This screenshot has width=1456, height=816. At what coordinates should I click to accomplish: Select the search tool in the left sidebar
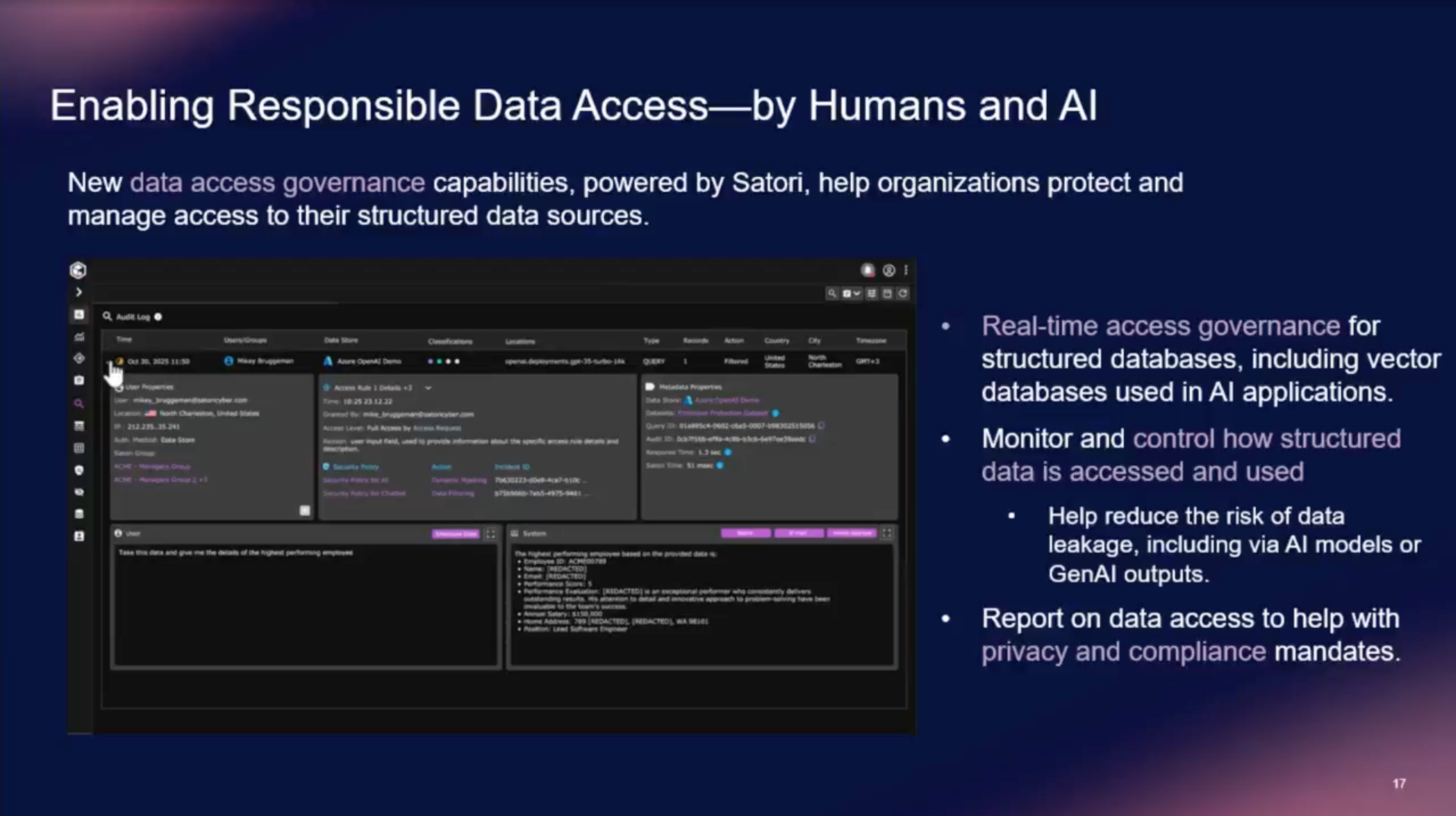(79, 403)
